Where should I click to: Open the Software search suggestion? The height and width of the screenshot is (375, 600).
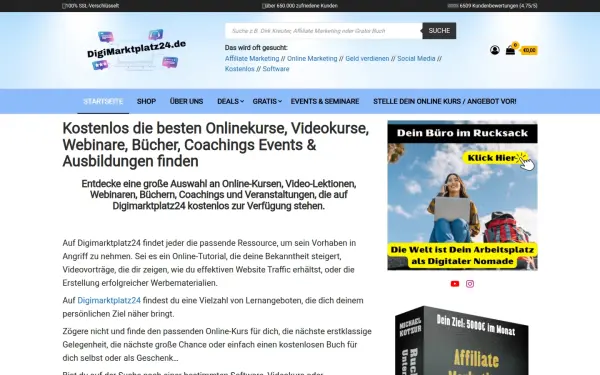pos(276,69)
